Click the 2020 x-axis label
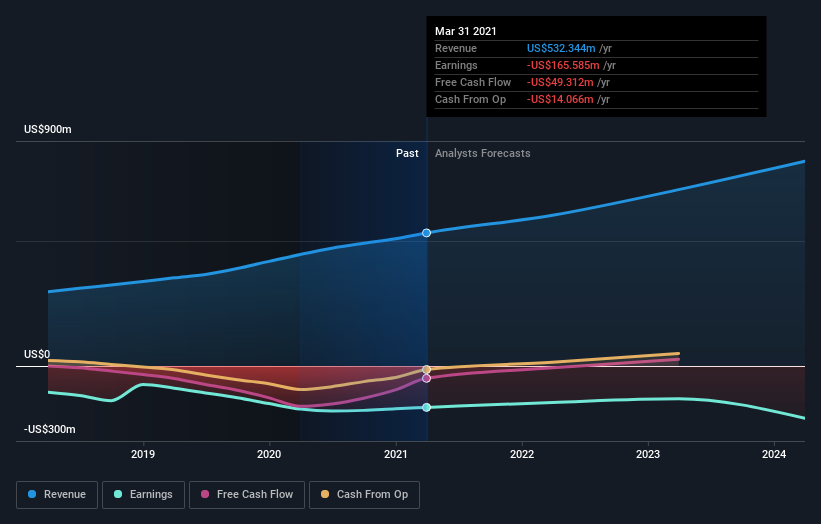Screen dimensions: 821x524 click(x=269, y=454)
